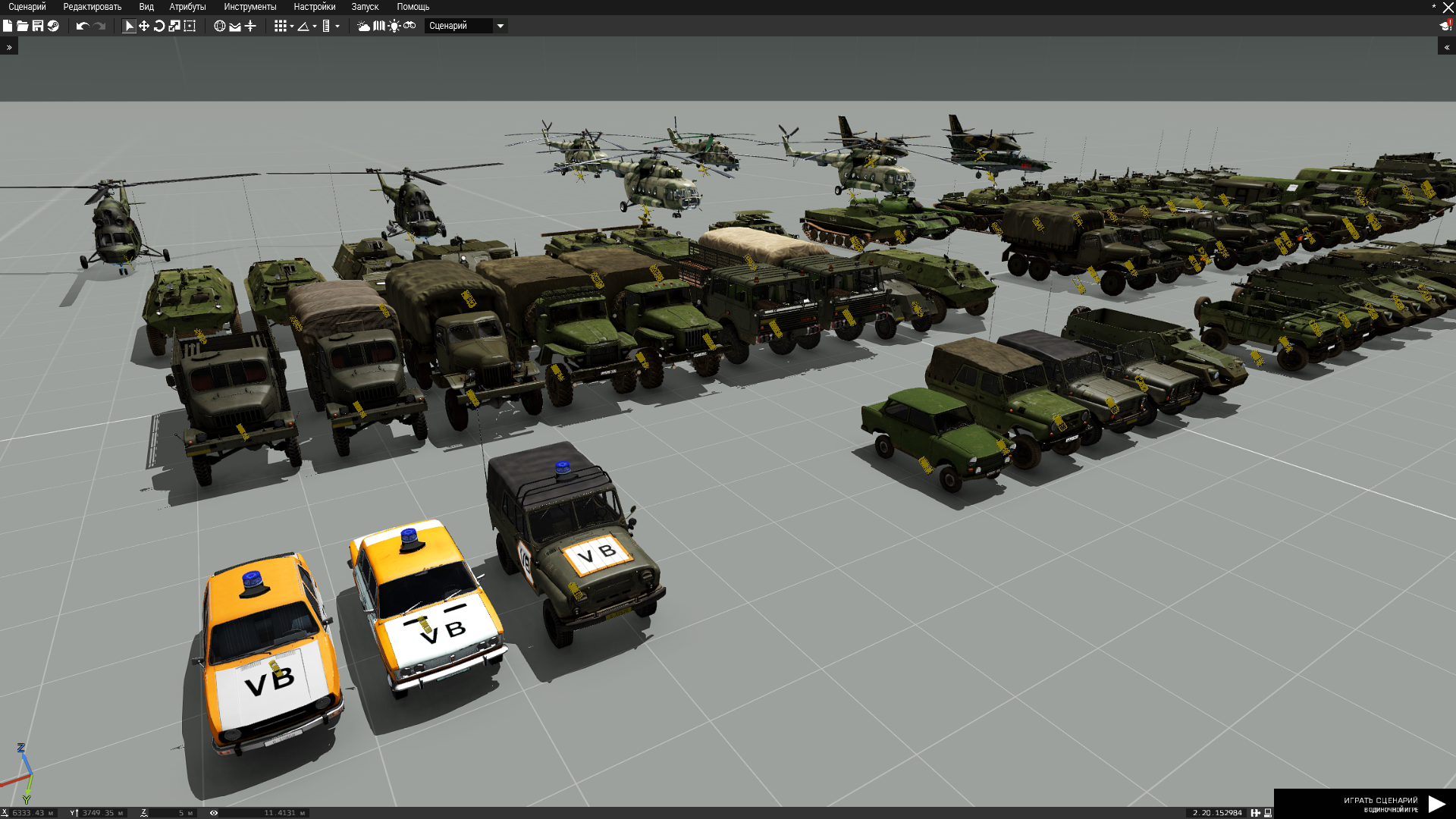
Task: Activate the Scale widget tool
Action: tap(174, 26)
